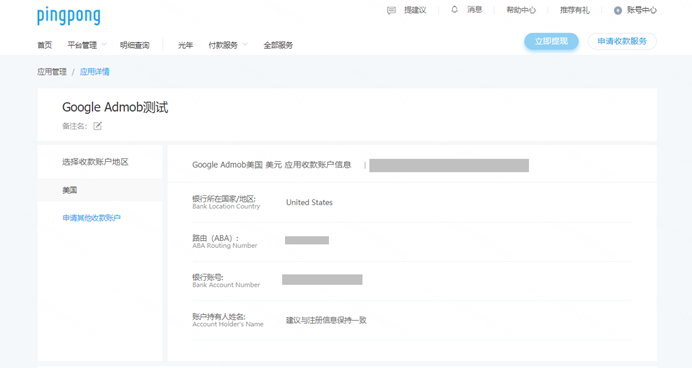The height and width of the screenshot is (368, 692).
Task: Go to 明细查询 menu
Action: 135,45
